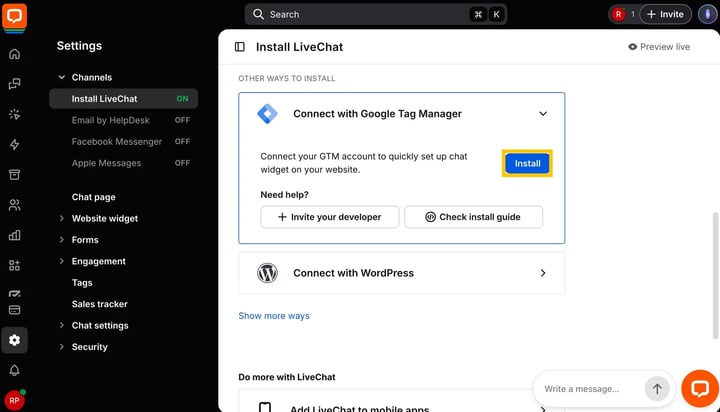This screenshot has height=412, width=720.
Task: Open the lightning bolt automation icon
Action: point(14,145)
